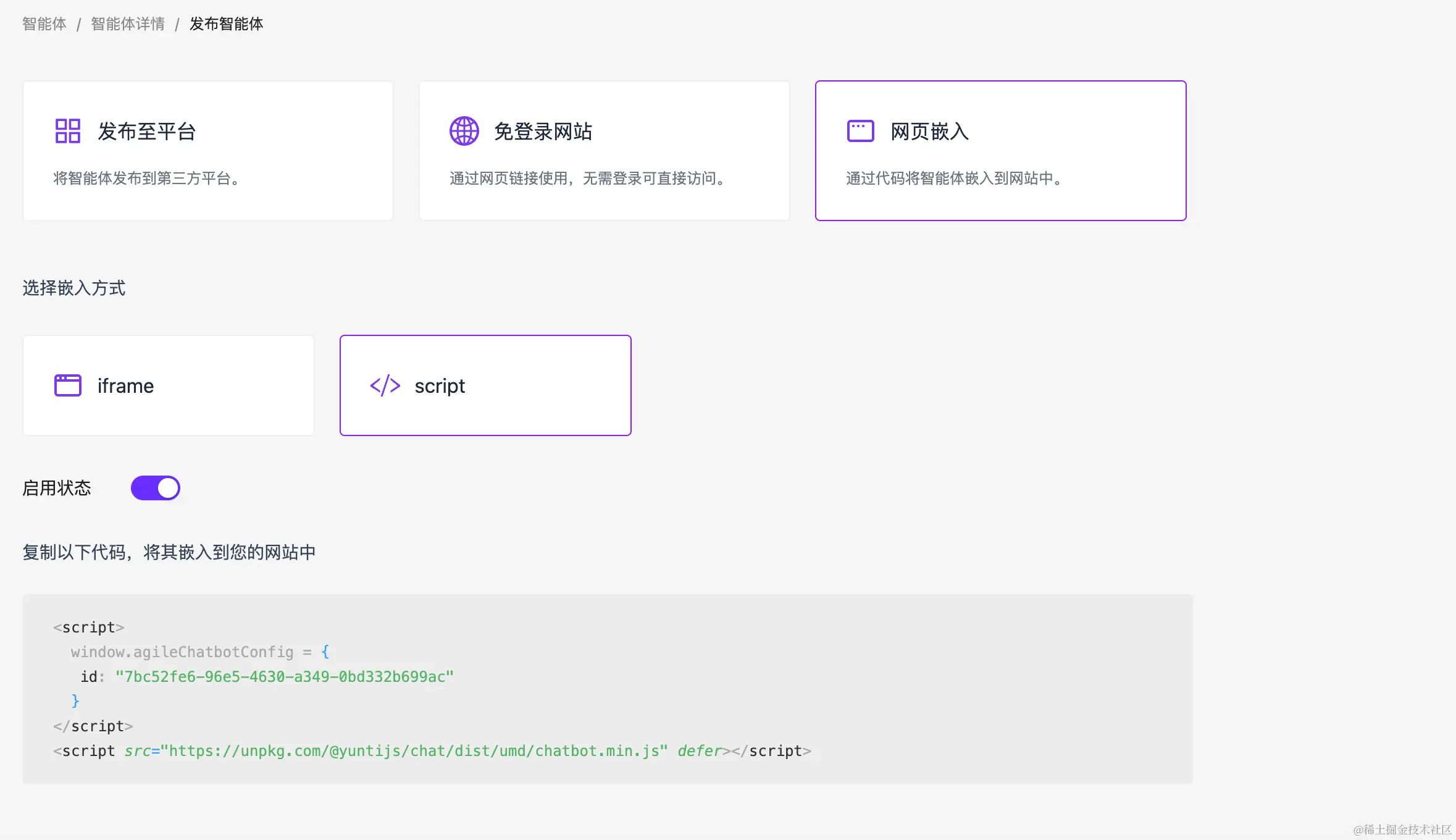Go to 智能体 breadcrumb link
1456x840 pixels.
click(44, 24)
